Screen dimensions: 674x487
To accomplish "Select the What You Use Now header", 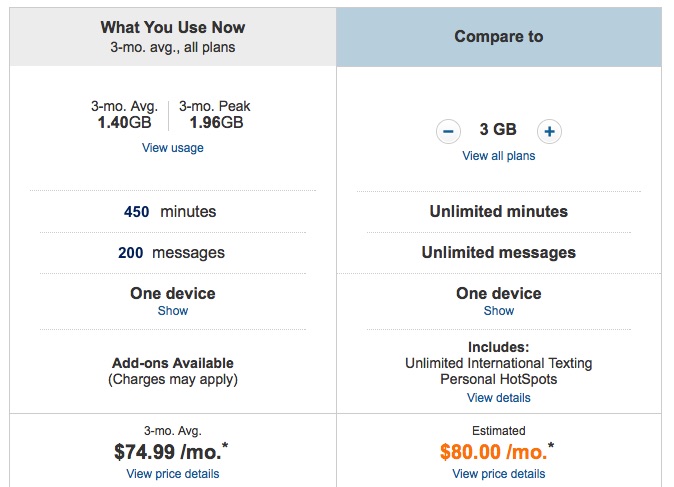I will [173, 37].
